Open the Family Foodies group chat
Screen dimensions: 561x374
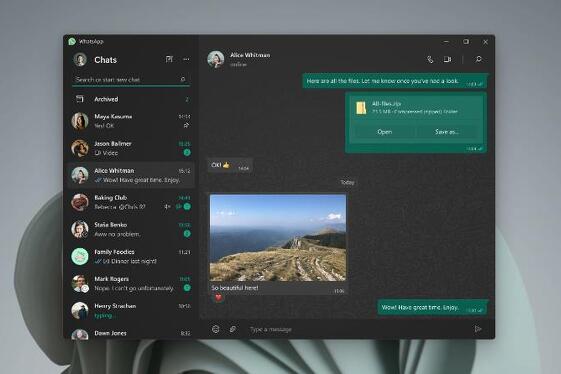pos(131,256)
